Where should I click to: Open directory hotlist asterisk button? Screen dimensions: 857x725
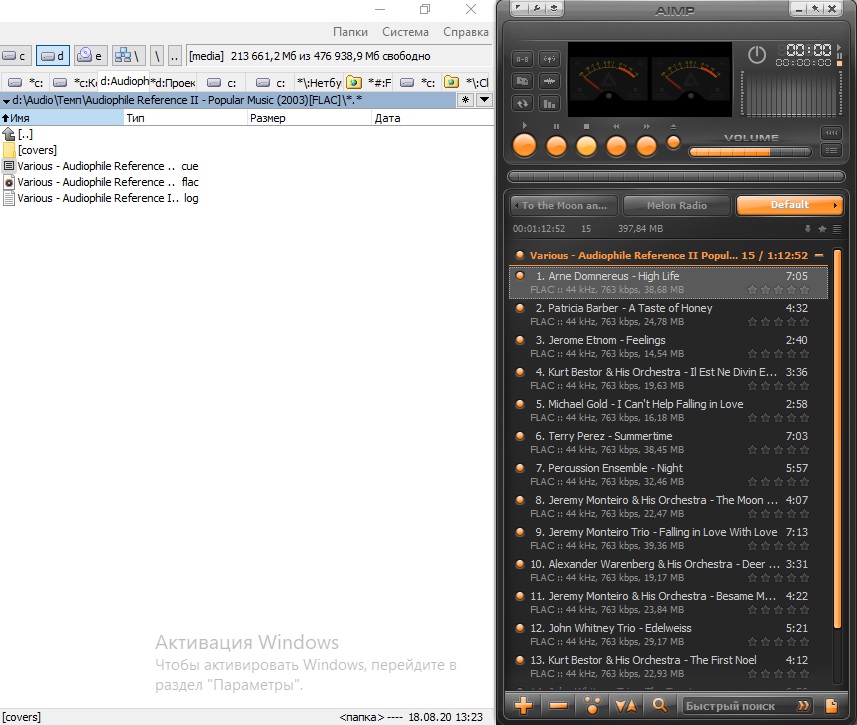(x=465, y=100)
